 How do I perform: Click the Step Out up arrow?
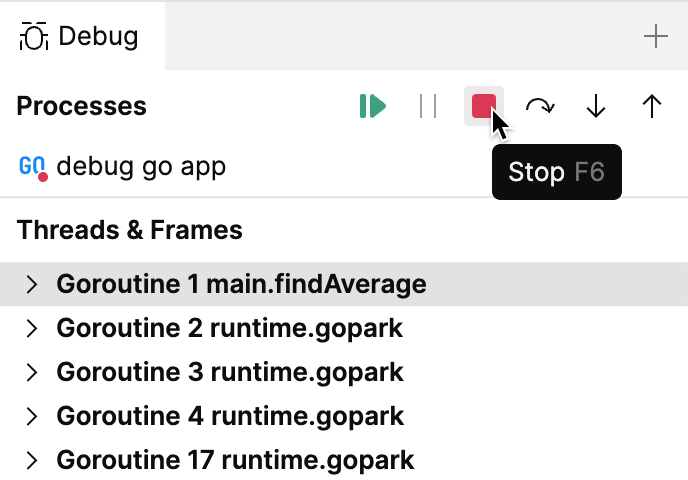pos(652,106)
